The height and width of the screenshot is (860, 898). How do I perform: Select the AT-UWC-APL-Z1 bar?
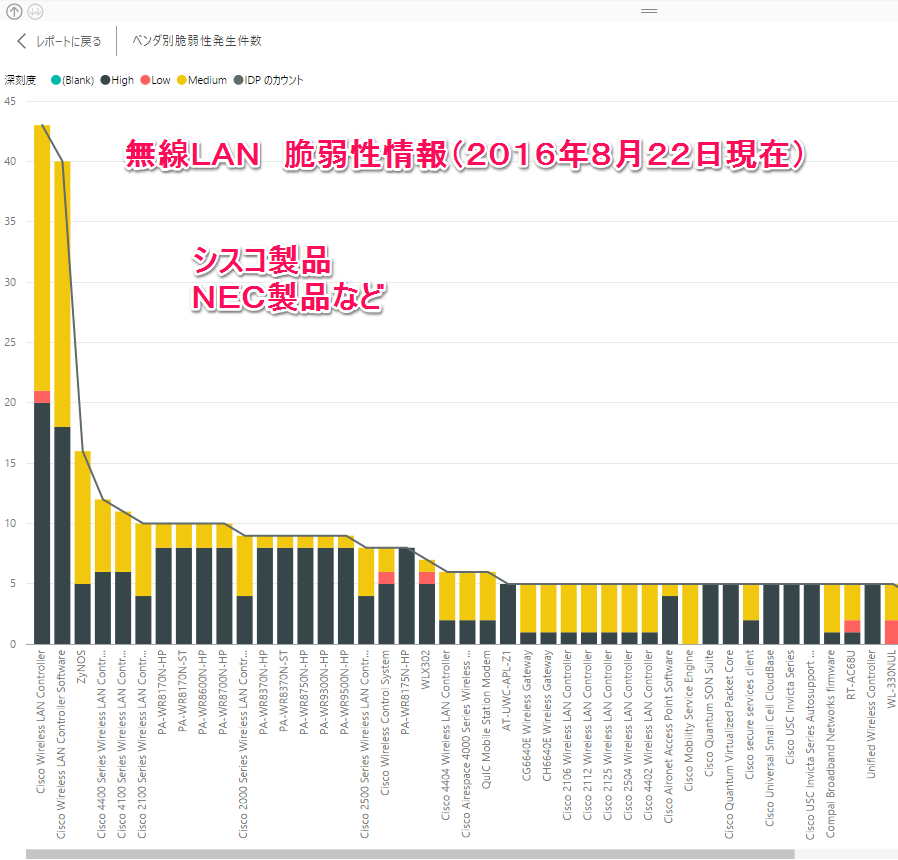coord(508,614)
